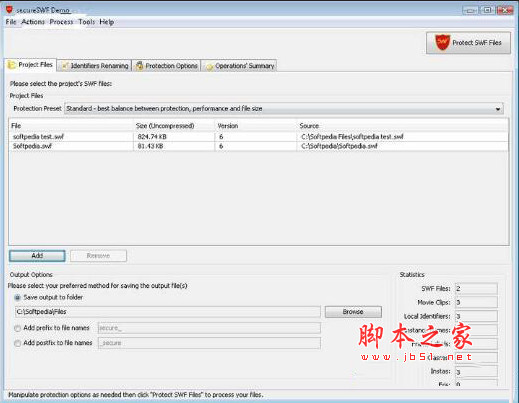
Task: Click the Project Files tab folder icon
Action: tap(12, 65)
